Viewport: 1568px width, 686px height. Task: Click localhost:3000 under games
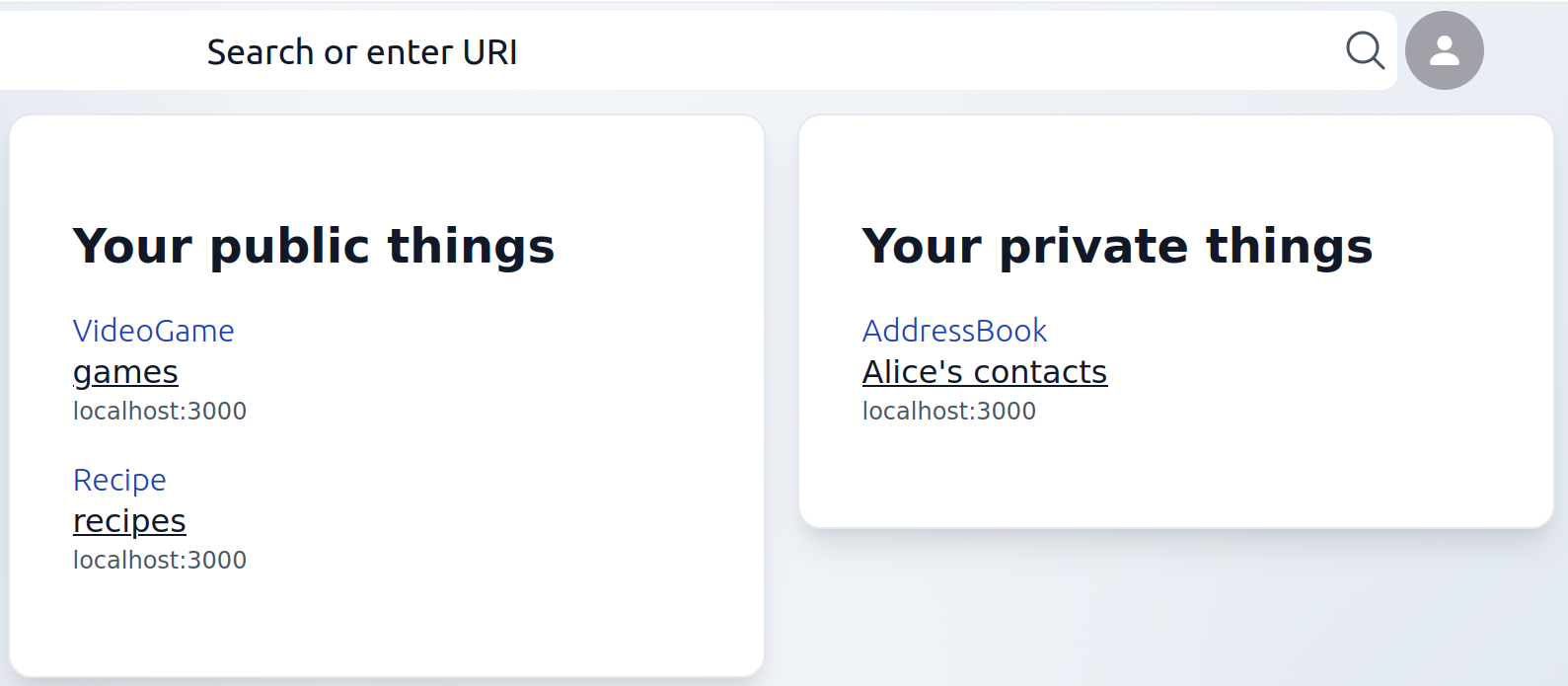click(x=159, y=411)
